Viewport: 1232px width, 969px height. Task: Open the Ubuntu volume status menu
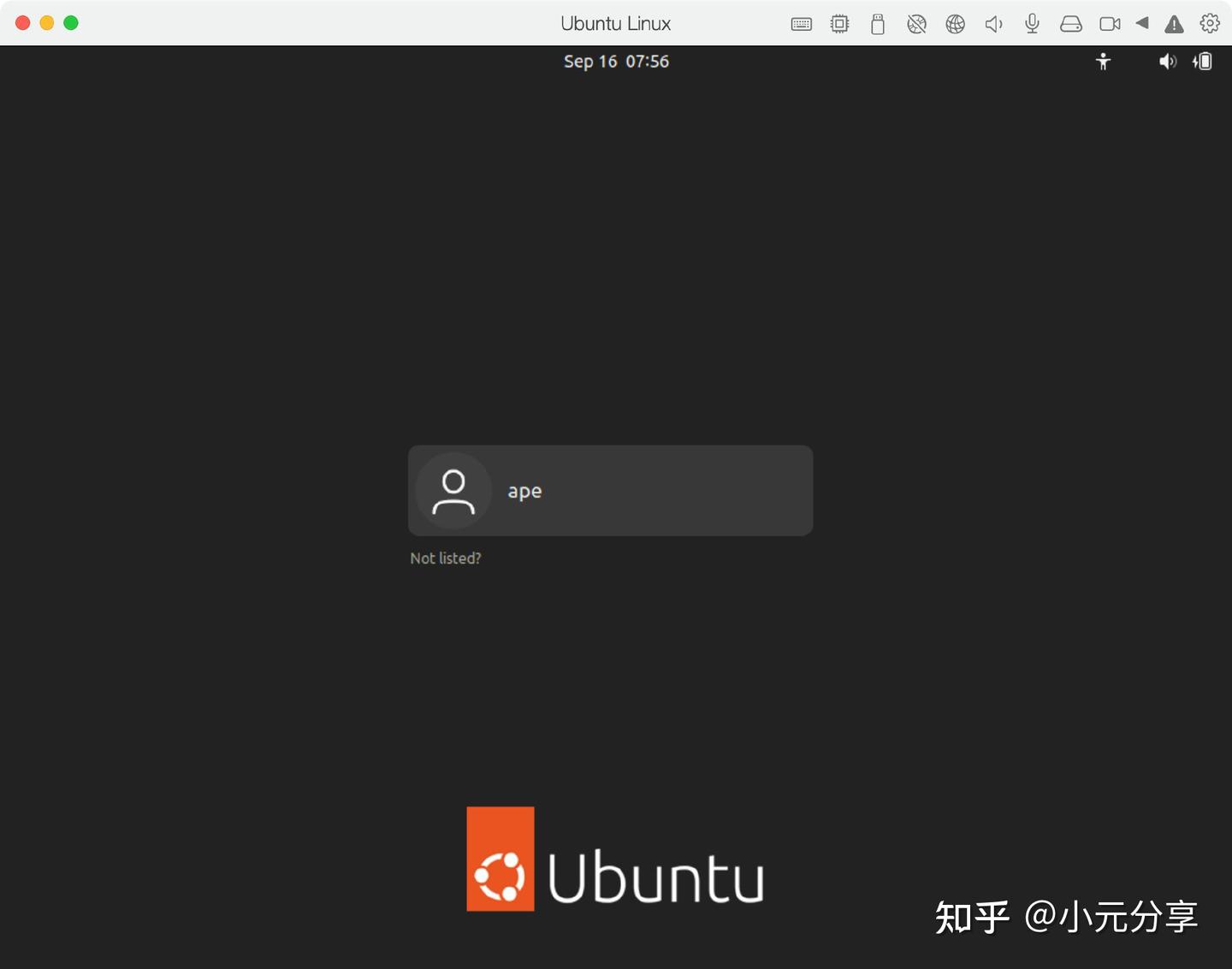coord(1167,61)
